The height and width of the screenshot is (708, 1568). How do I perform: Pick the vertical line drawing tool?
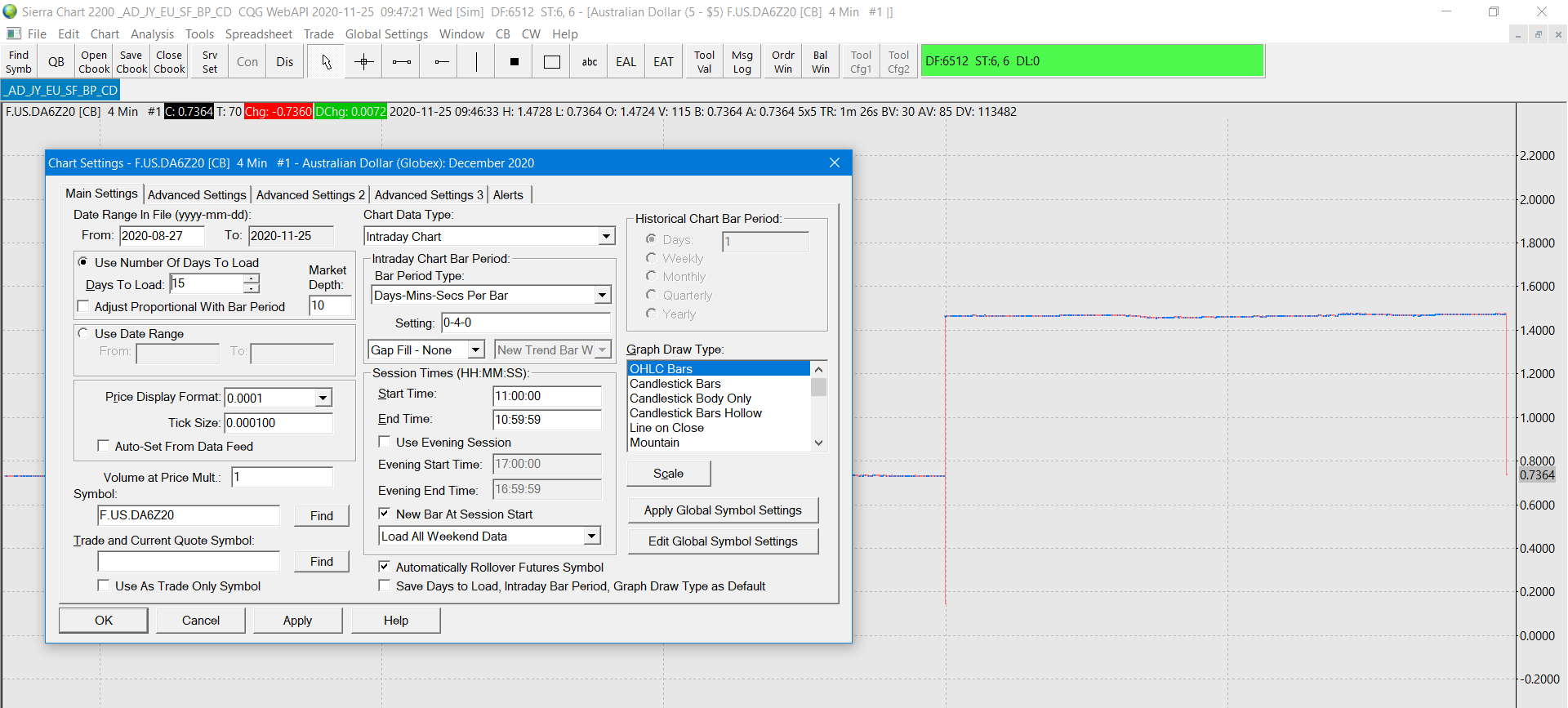477,62
